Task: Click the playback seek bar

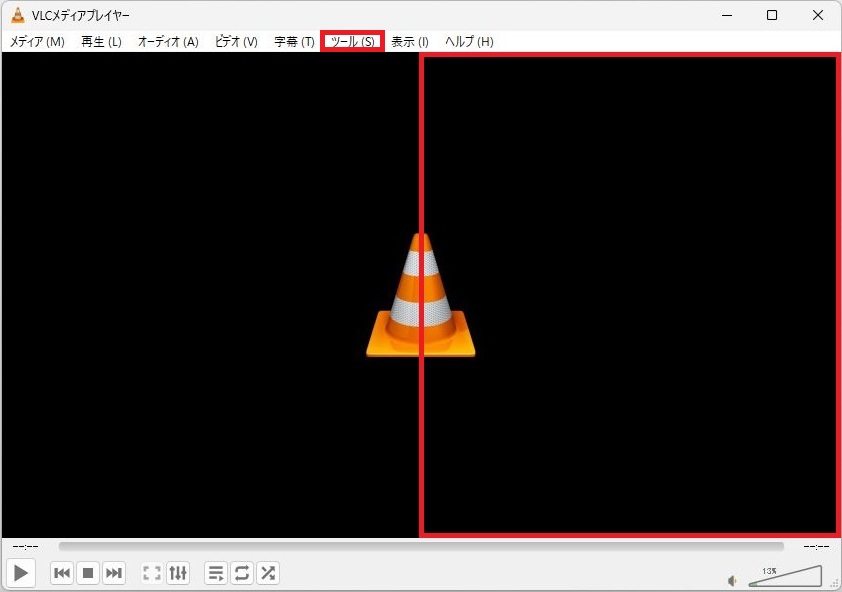Action: [420, 546]
